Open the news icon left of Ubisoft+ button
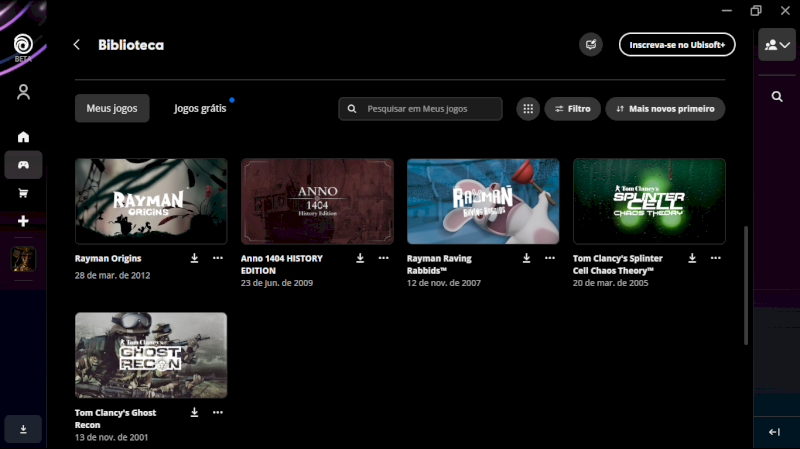 coord(591,44)
